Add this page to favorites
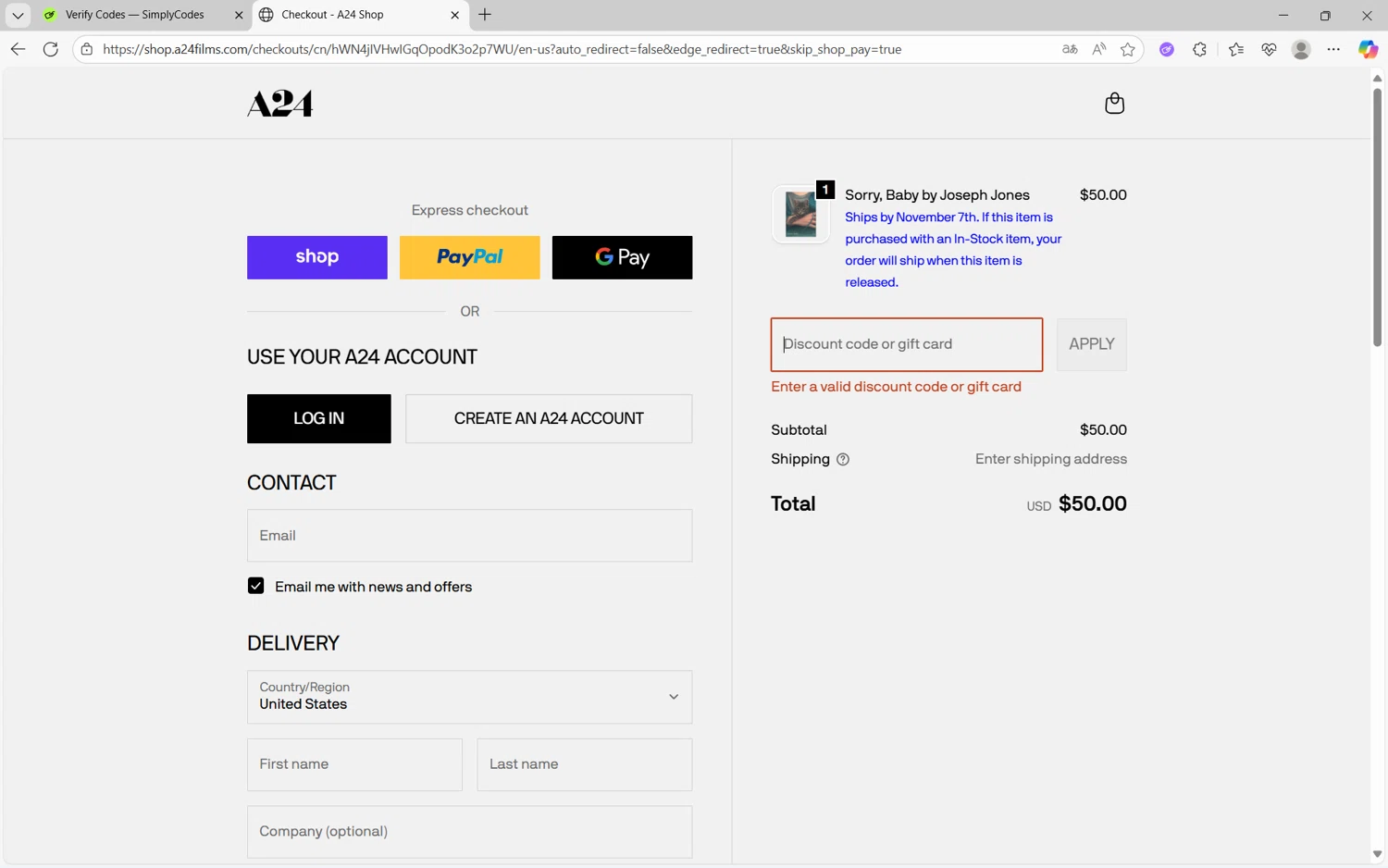Viewport: 1388px width, 868px height. (x=1127, y=49)
